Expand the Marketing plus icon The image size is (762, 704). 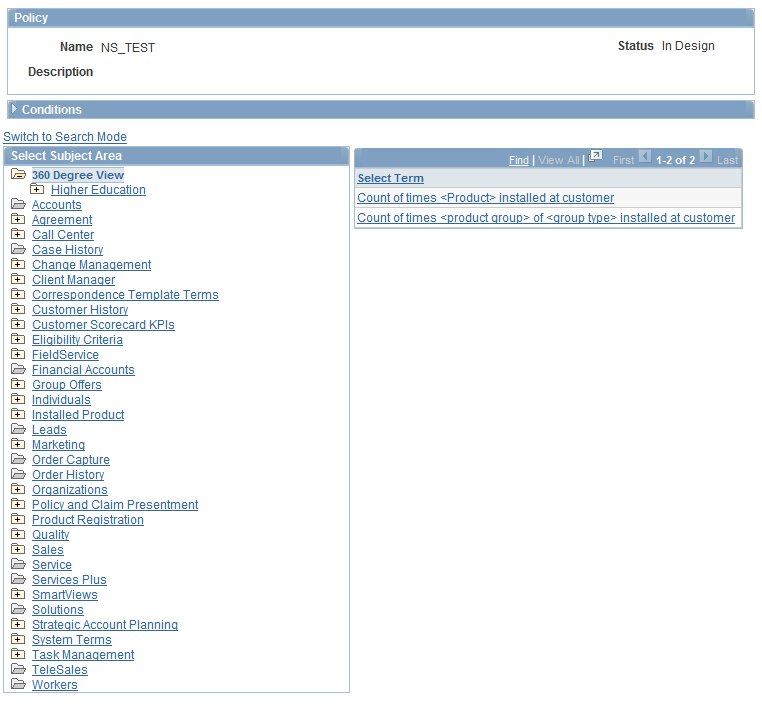coord(18,444)
